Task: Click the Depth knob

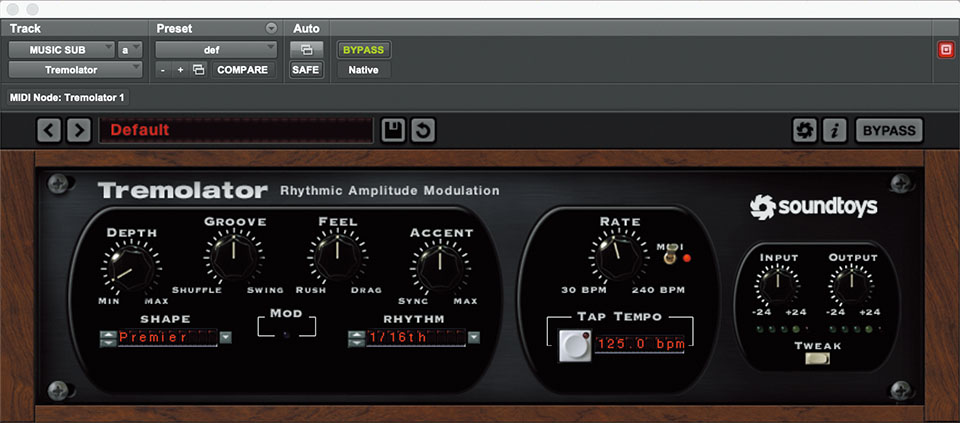Action: 130,269
